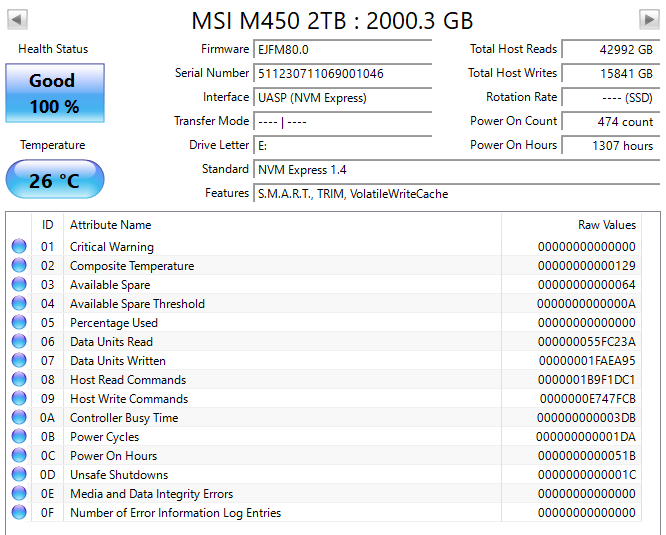Image resolution: width=666 pixels, height=535 pixels.
Task: Click the next disk right arrow
Action: (x=648, y=20)
